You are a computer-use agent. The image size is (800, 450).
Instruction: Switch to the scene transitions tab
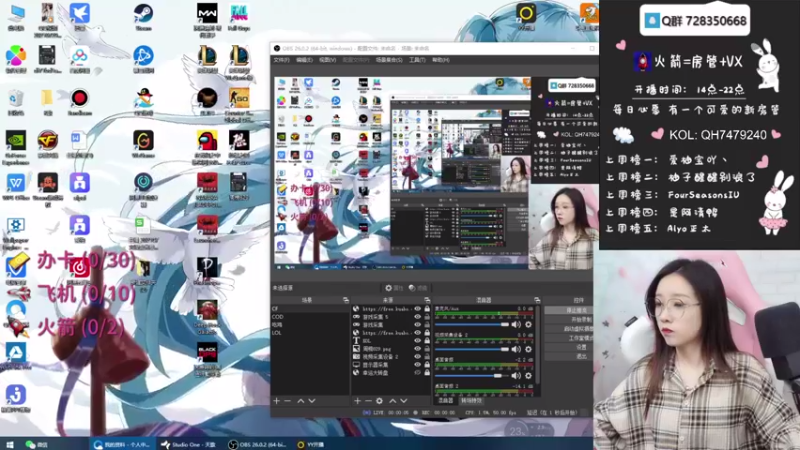(x=470, y=401)
